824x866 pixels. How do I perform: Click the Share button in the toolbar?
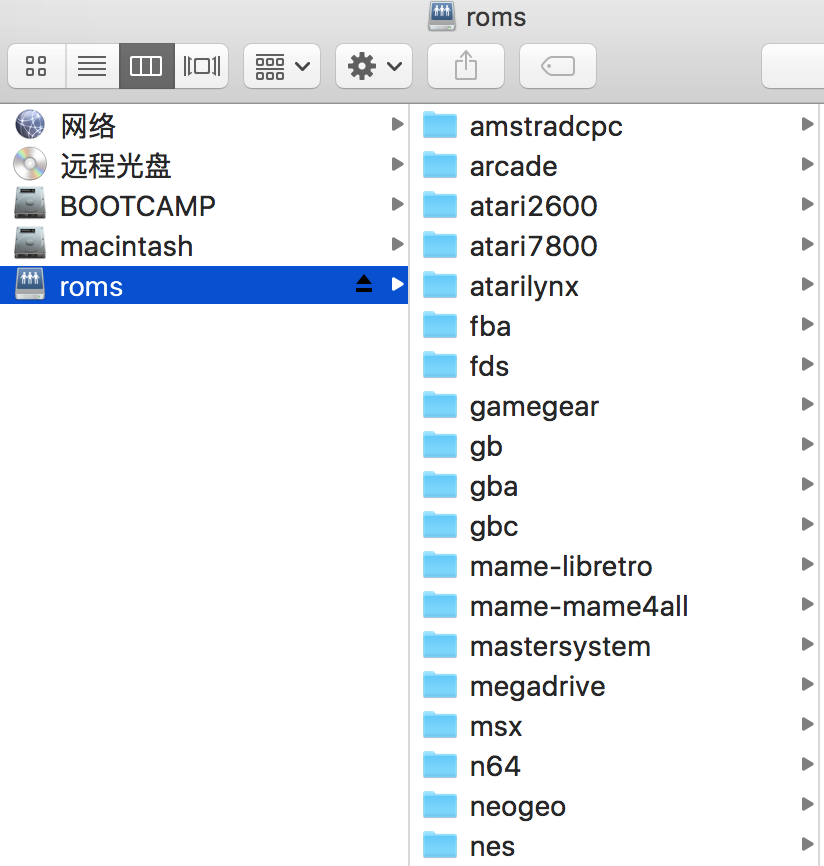coord(465,65)
